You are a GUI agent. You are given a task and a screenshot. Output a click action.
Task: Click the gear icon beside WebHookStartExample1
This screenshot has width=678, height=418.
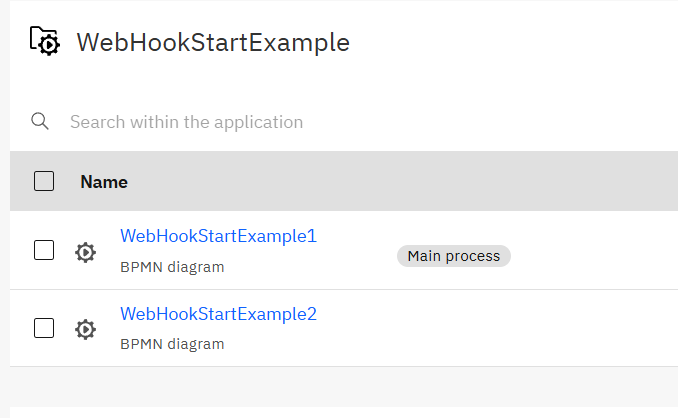coord(86,252)
